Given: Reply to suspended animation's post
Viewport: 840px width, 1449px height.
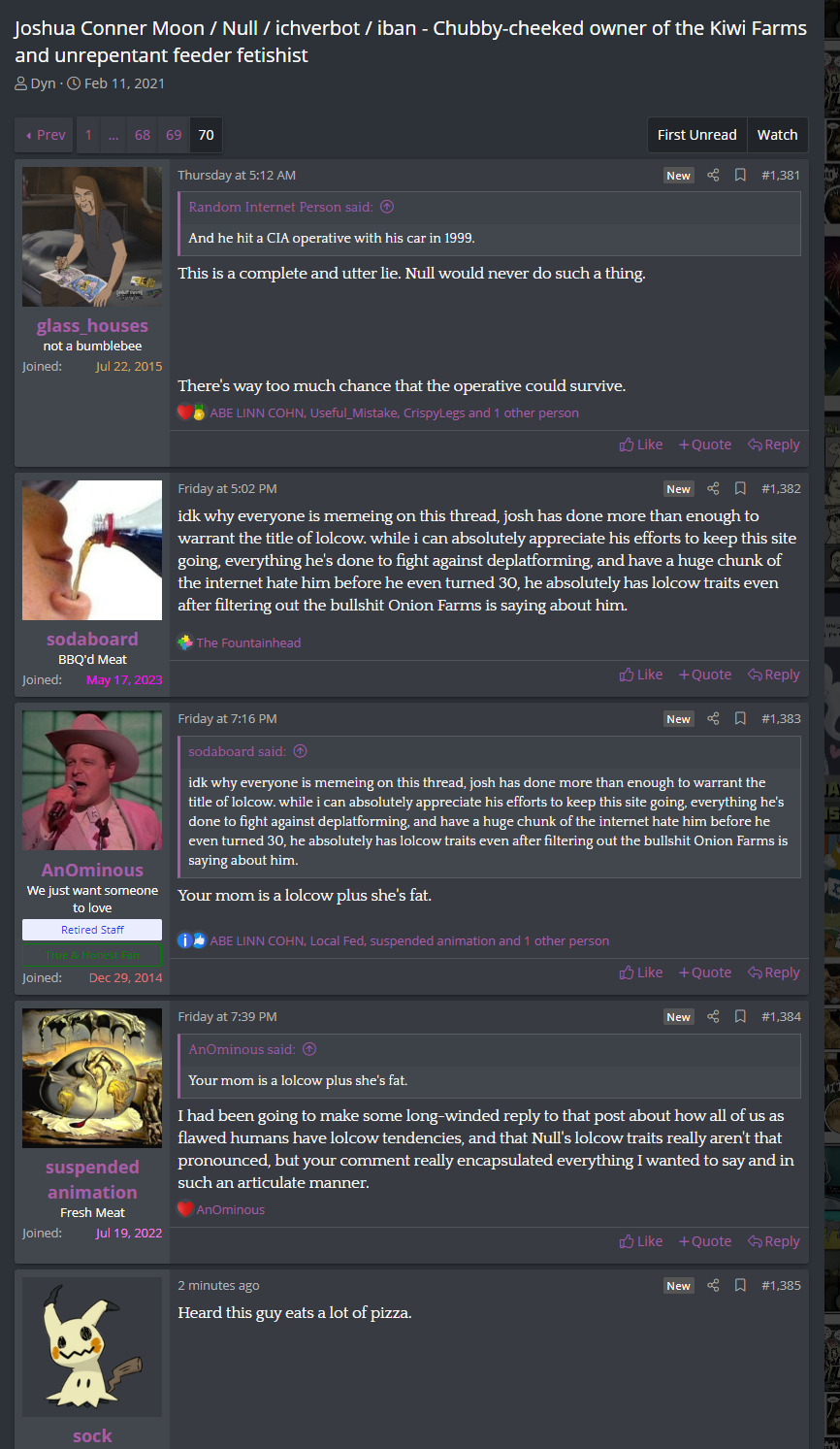Looking at the screenshot, I should (x=774, y=1241).
